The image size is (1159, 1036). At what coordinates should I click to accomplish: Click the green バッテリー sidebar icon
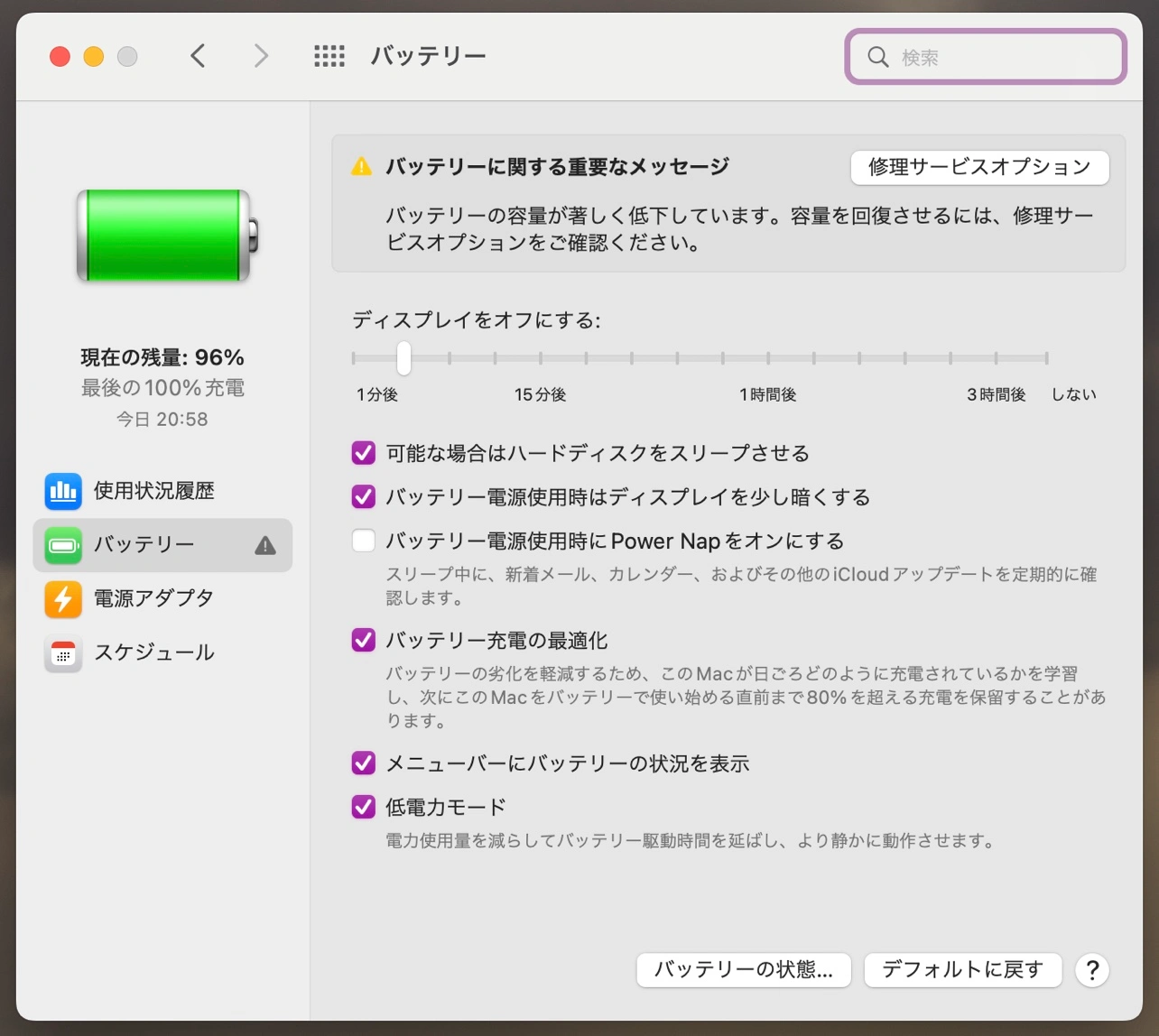(63, 545)
